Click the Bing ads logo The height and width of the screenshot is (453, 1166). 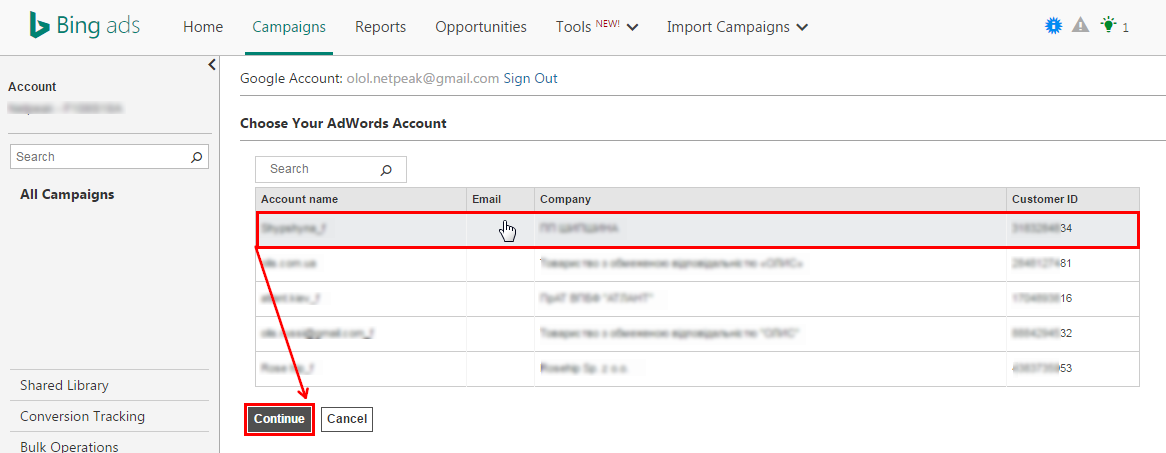pyautogui.click(x=87, y=27)
